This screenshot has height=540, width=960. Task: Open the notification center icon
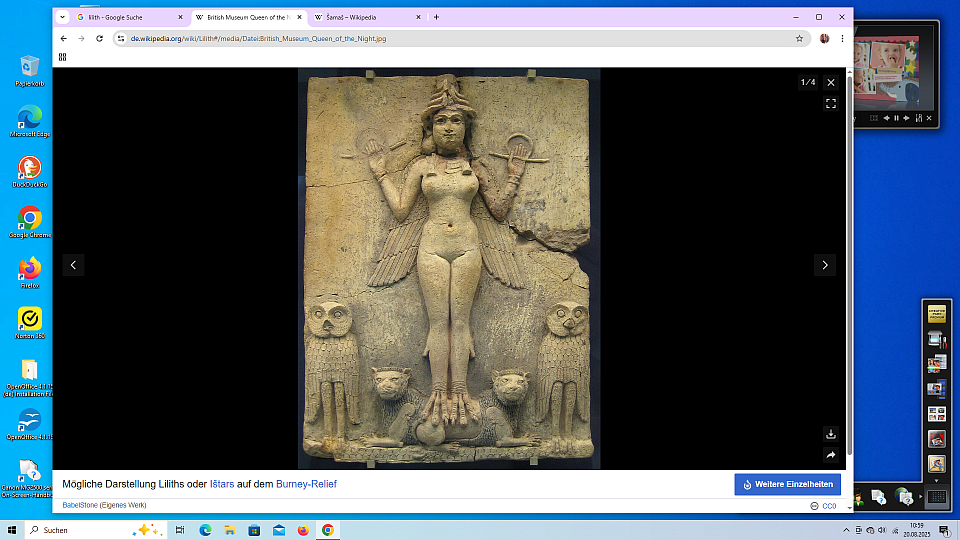[x=945, y=530]
